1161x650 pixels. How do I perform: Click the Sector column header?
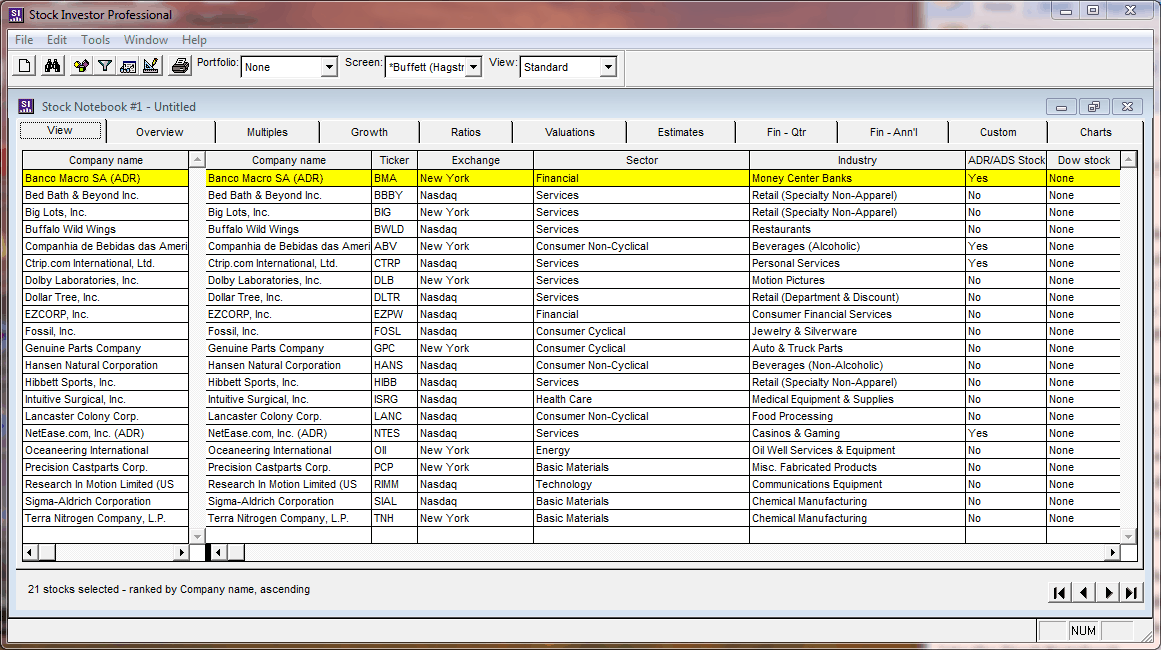[641, 160]
